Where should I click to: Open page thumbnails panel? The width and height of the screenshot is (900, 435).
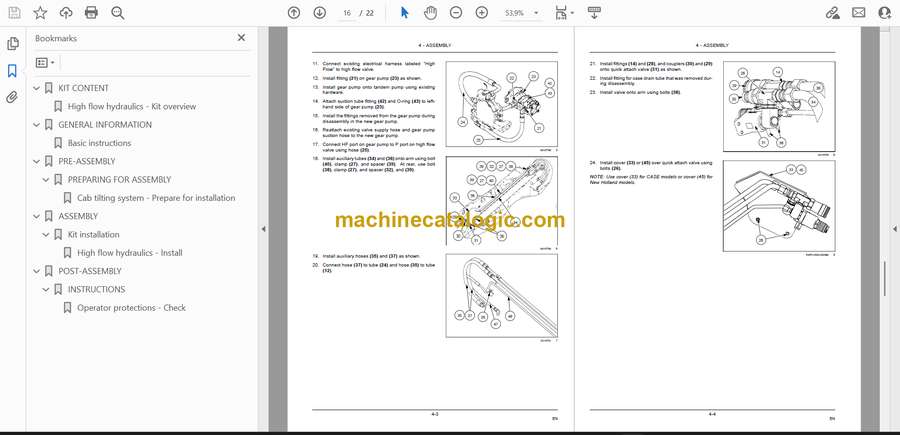[x=13, y=44]
